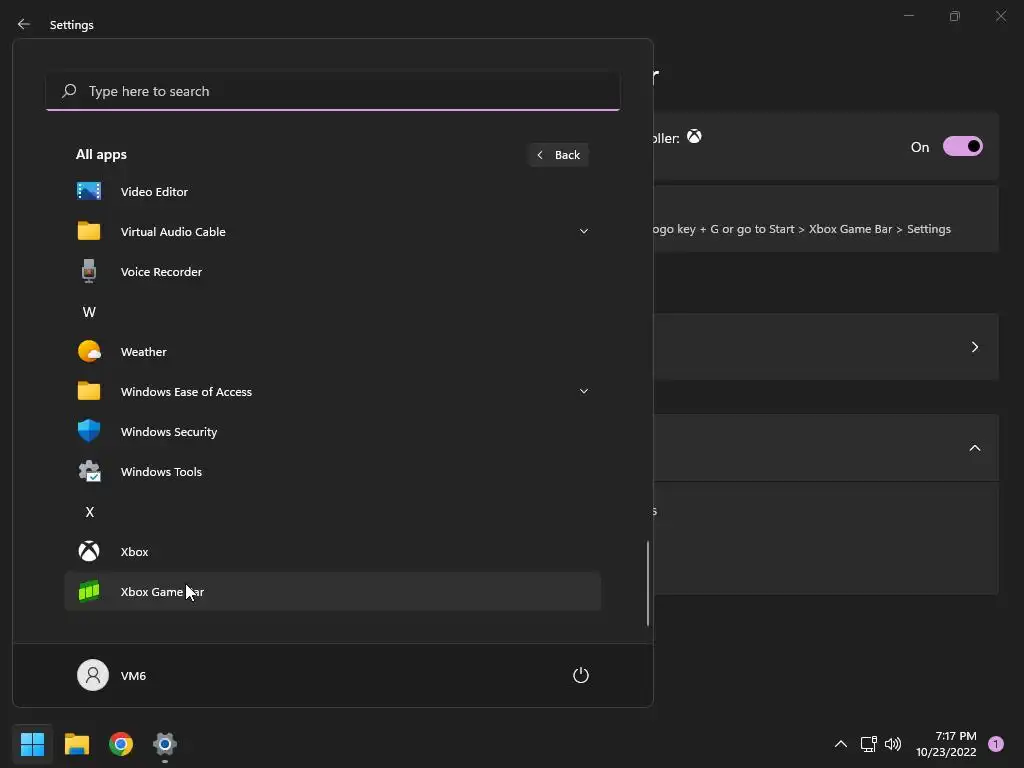Image resolution: width=1024 pixels, height=768 pixels.
Task: Go back from All apps list
Action: click(558, 155)
